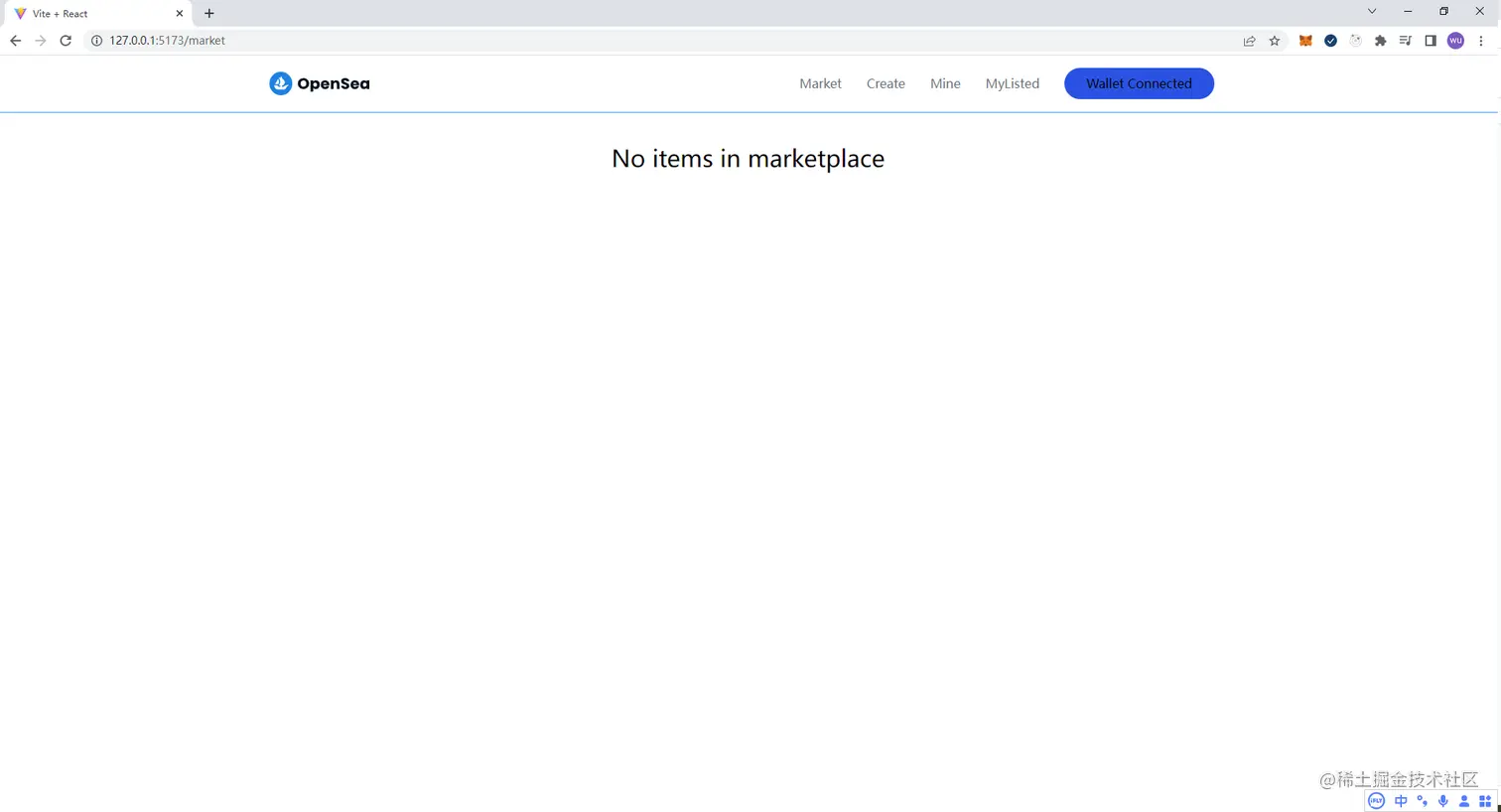Expand the tab search chevron
This screenshot has width=1501, height=812.
(1372, 12)
